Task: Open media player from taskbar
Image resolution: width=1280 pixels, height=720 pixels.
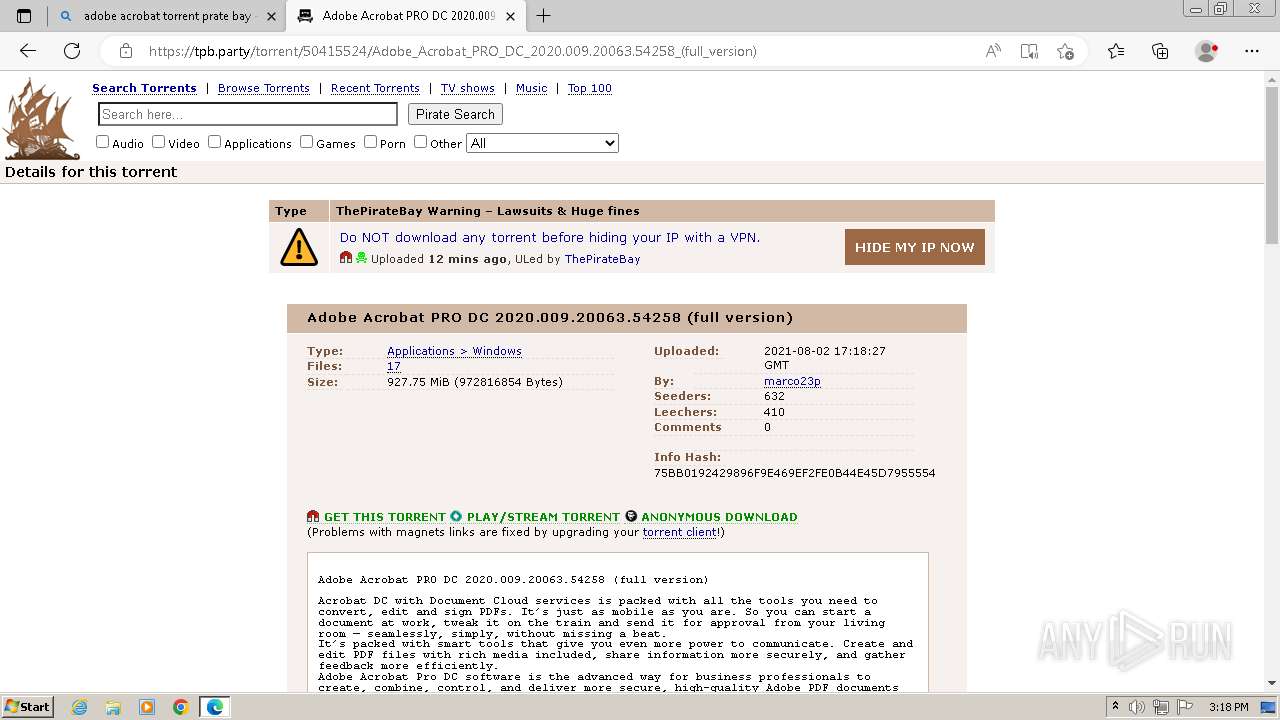Action: 147,707
